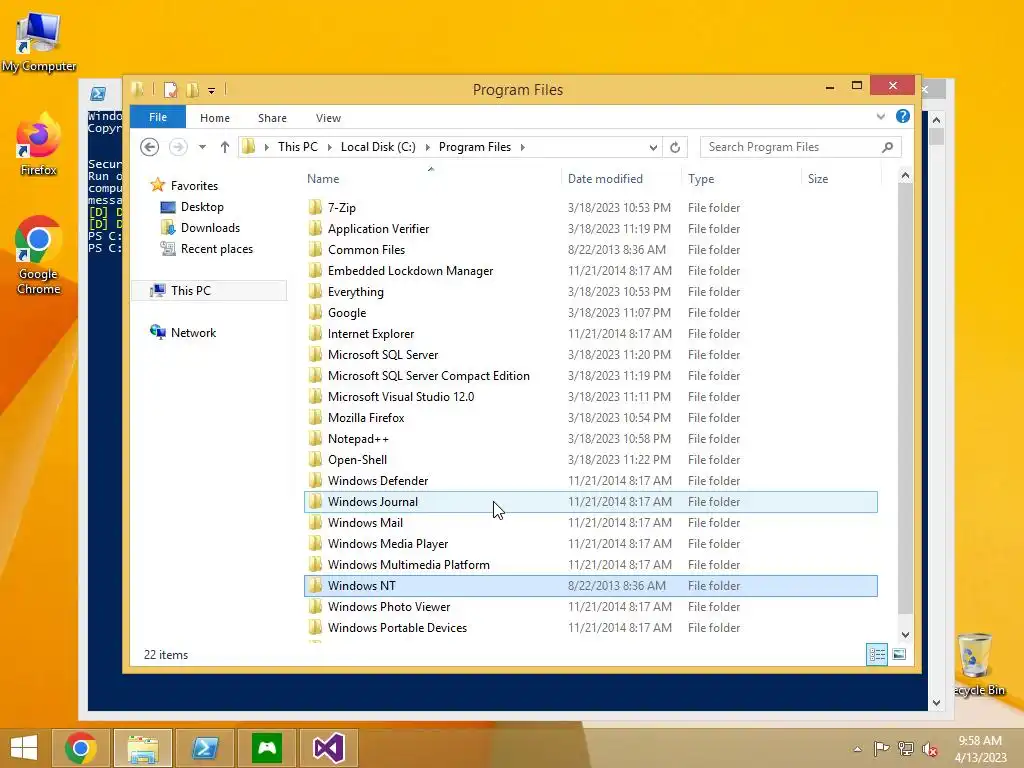This screenshot has height=768, width=1024.
Task: Open the View ribbon tab
Action: (328, 118)
